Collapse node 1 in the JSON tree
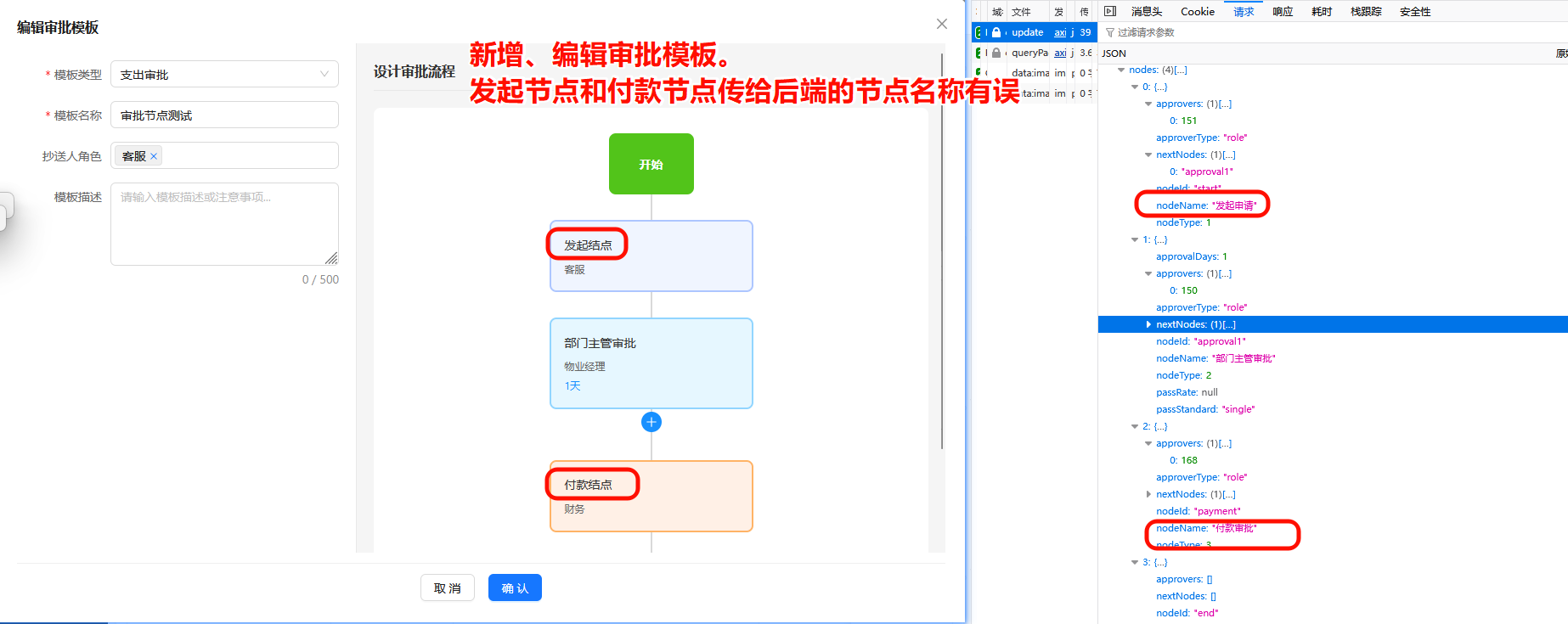The height and width of the screenshot is (624, 1568). click(x=1135, y=239)
